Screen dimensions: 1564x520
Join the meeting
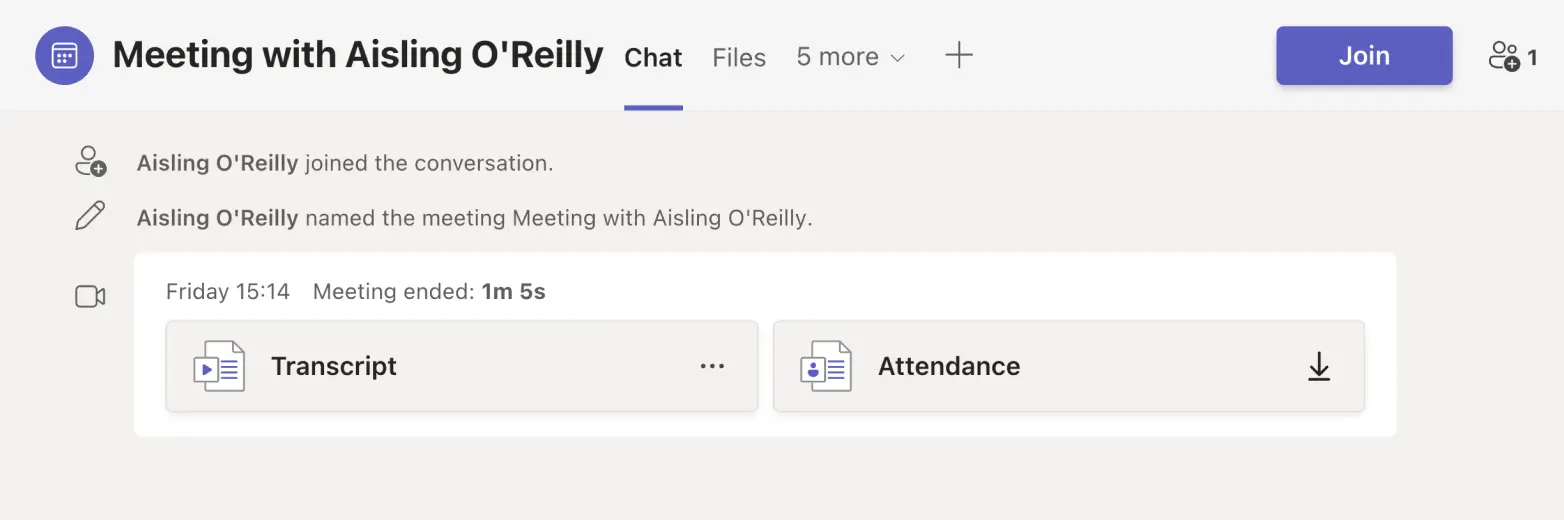pyautogui.click(x=1364, y=56)
